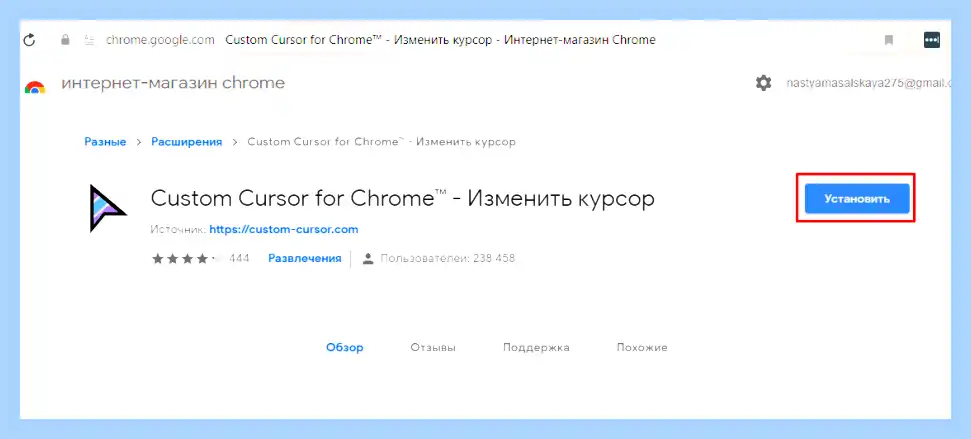Reload the page with the refresh icon
Viewport: 971px width, 439px height.
[x=29, y=40]
